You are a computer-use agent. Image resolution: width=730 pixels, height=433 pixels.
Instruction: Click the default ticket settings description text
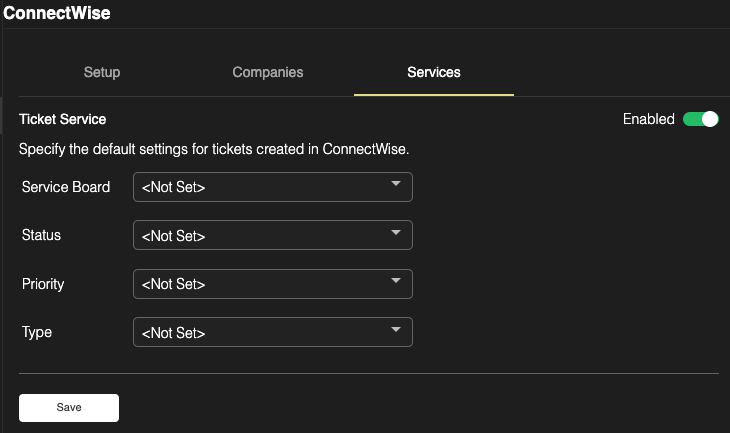(x=215, y=150)
